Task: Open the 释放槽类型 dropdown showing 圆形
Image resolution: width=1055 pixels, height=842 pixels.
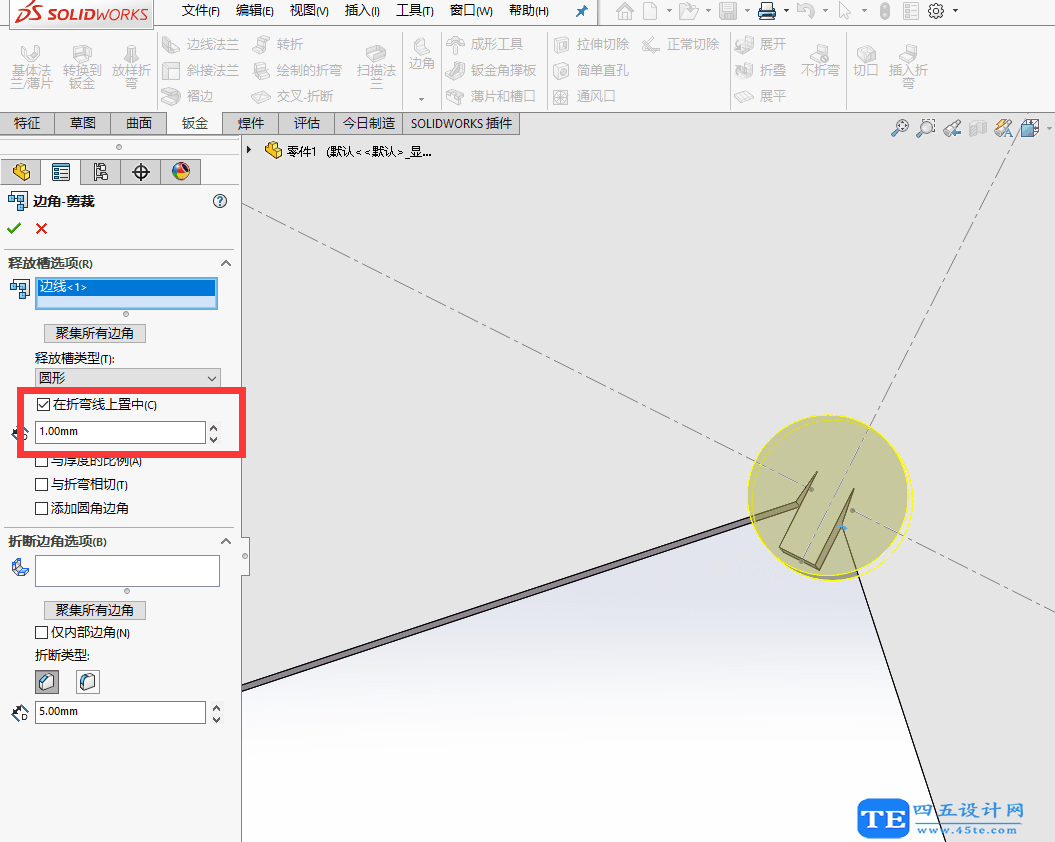Action: pos(127,377)
